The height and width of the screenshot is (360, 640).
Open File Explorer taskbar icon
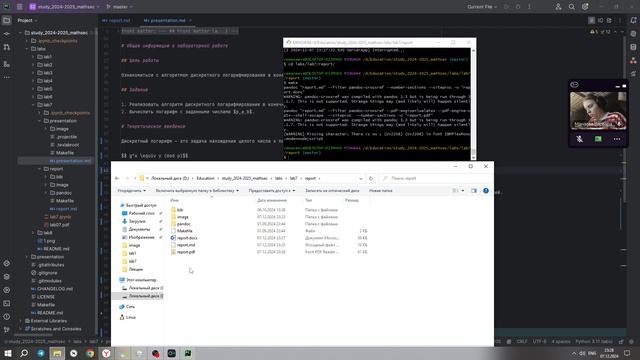pos(57,353)
